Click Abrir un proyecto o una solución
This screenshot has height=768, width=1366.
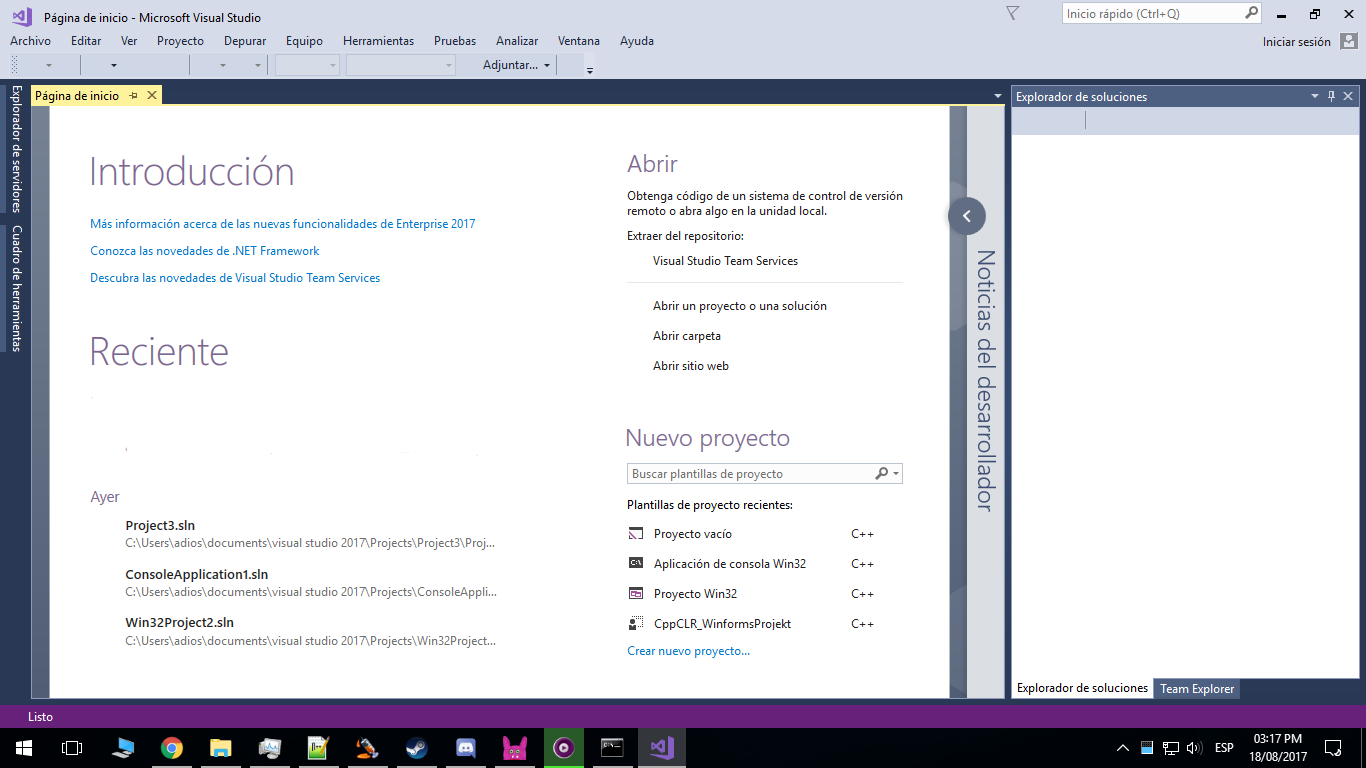(x=740, y=306)
